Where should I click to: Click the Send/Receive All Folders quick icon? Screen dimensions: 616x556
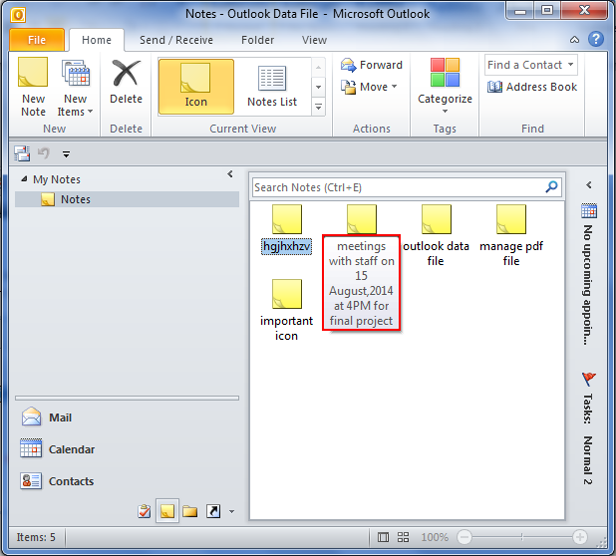[22, 153]
